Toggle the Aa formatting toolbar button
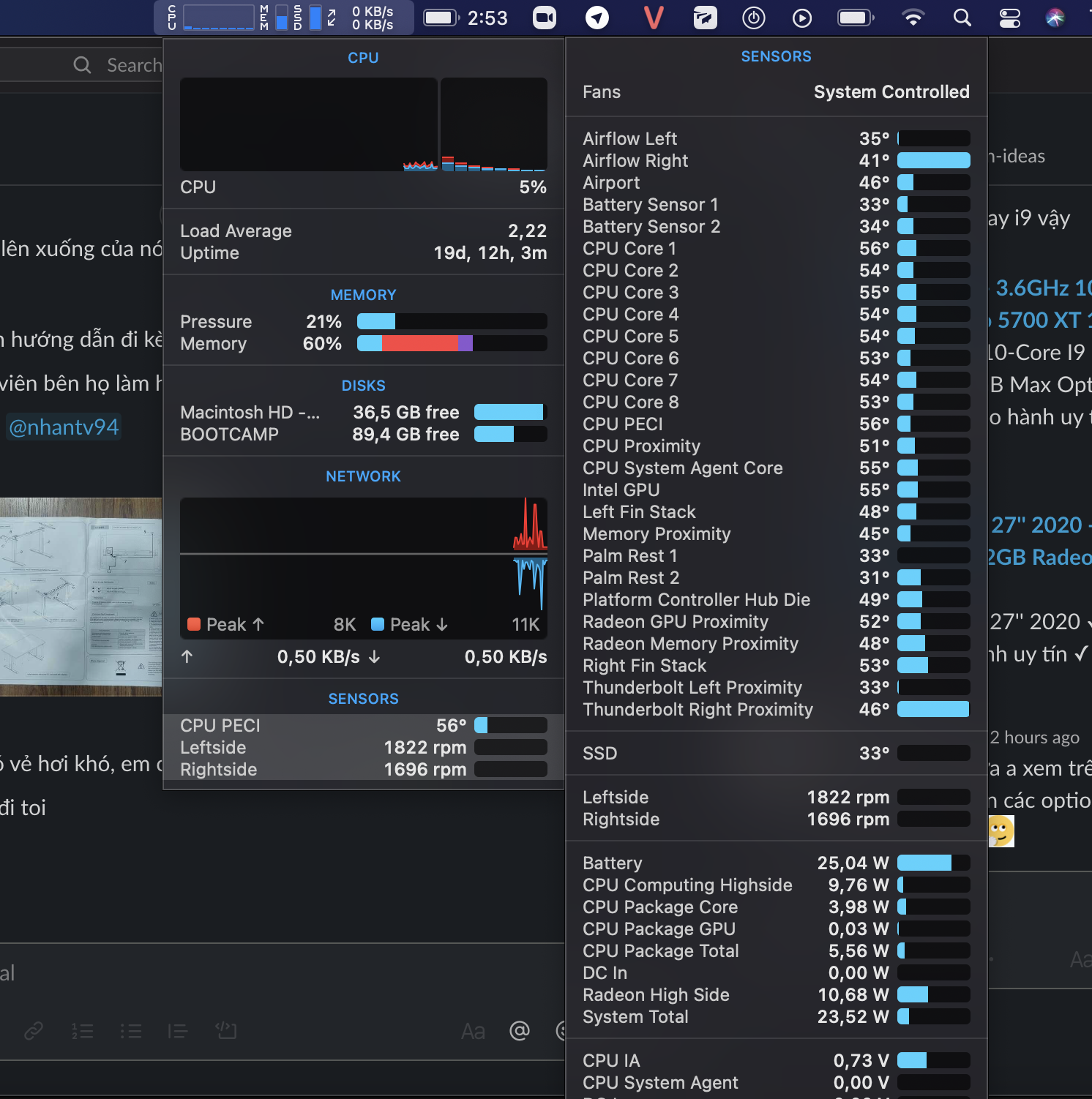Viewport: 1092px width, 1099px height. pyautogui.click(x=473, y=1031)
